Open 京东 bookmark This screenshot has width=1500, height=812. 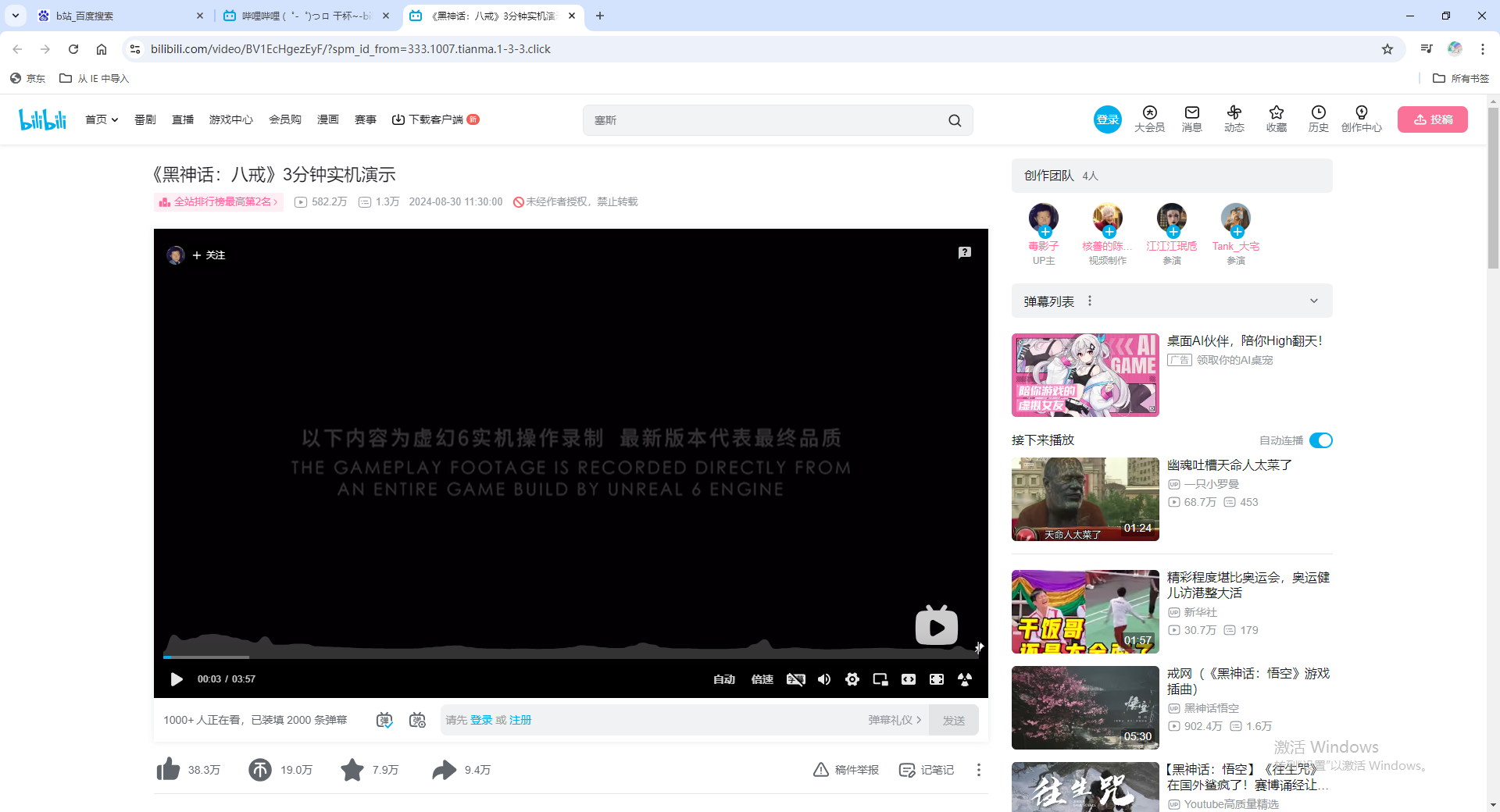[28, 78]
